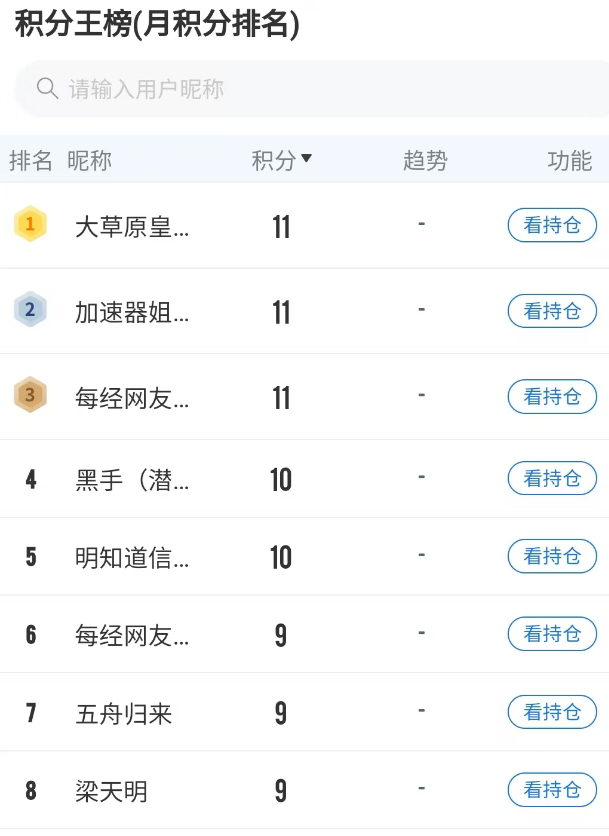The height and width of the screenshot is (836, 609).
Task: Sort by 积分 using the arrow indicator
Action: [306, 158]
